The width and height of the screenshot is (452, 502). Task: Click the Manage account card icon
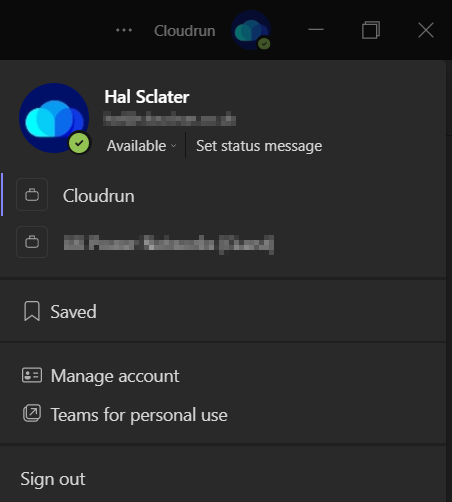pyautogui.click(x=32, y=375)
